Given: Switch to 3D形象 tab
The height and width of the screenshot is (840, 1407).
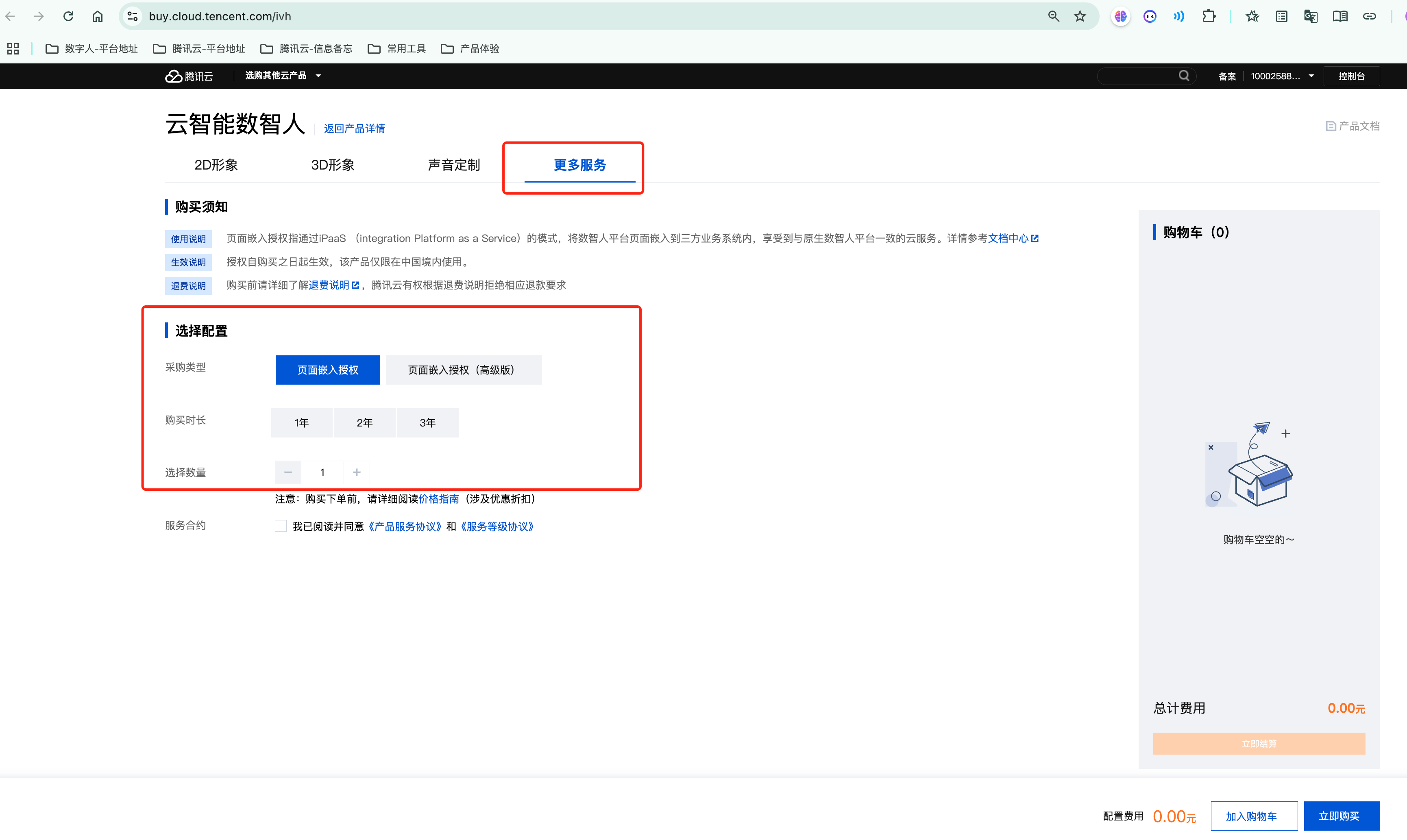Looking at the screenshot, I should point(333,165).
